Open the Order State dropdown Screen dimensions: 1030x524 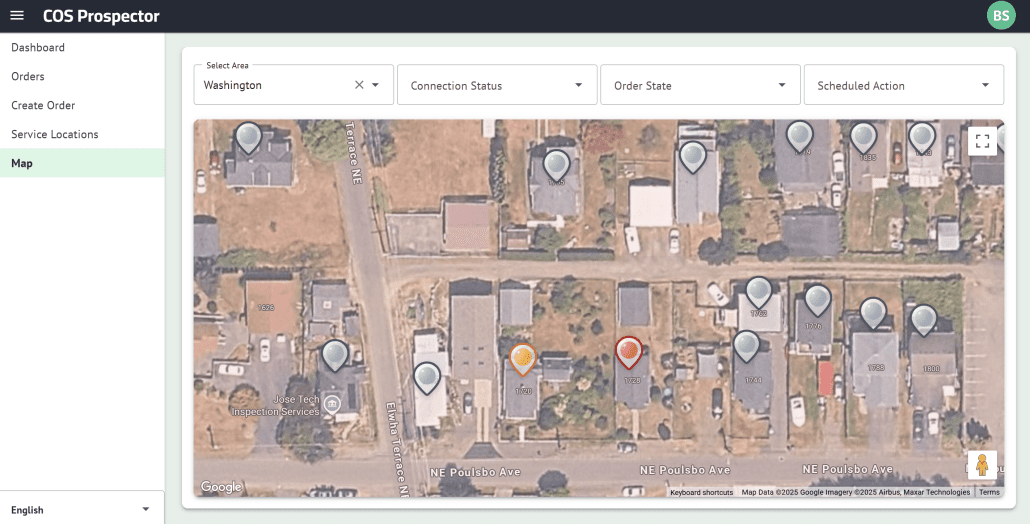click(x=699, y=86)
